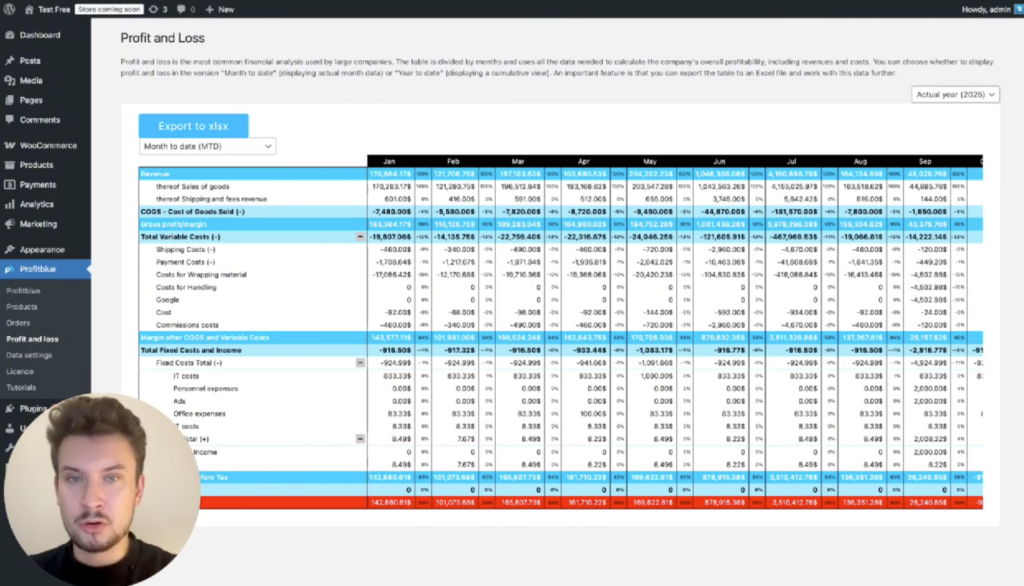Image resolution: width=1024 pixels, height=586 pixels.
Task: Open Analytics via its bar chart icon
Action: (x=10, y=205)
